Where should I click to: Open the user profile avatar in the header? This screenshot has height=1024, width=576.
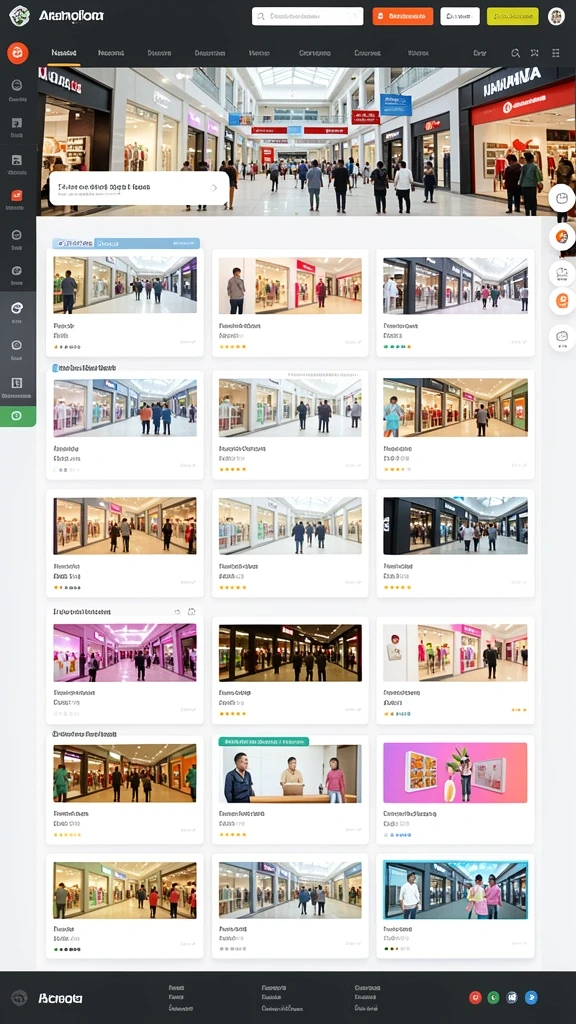(556, 16)
